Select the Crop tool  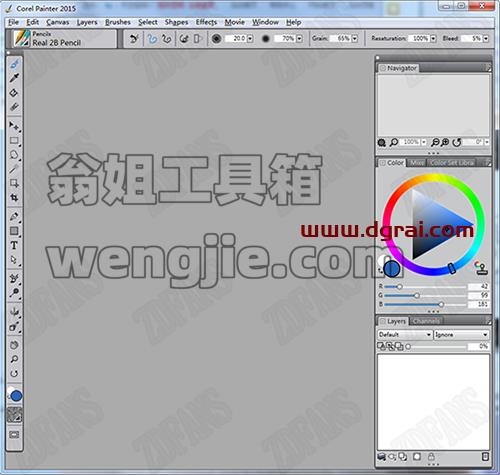click(14, 198)
